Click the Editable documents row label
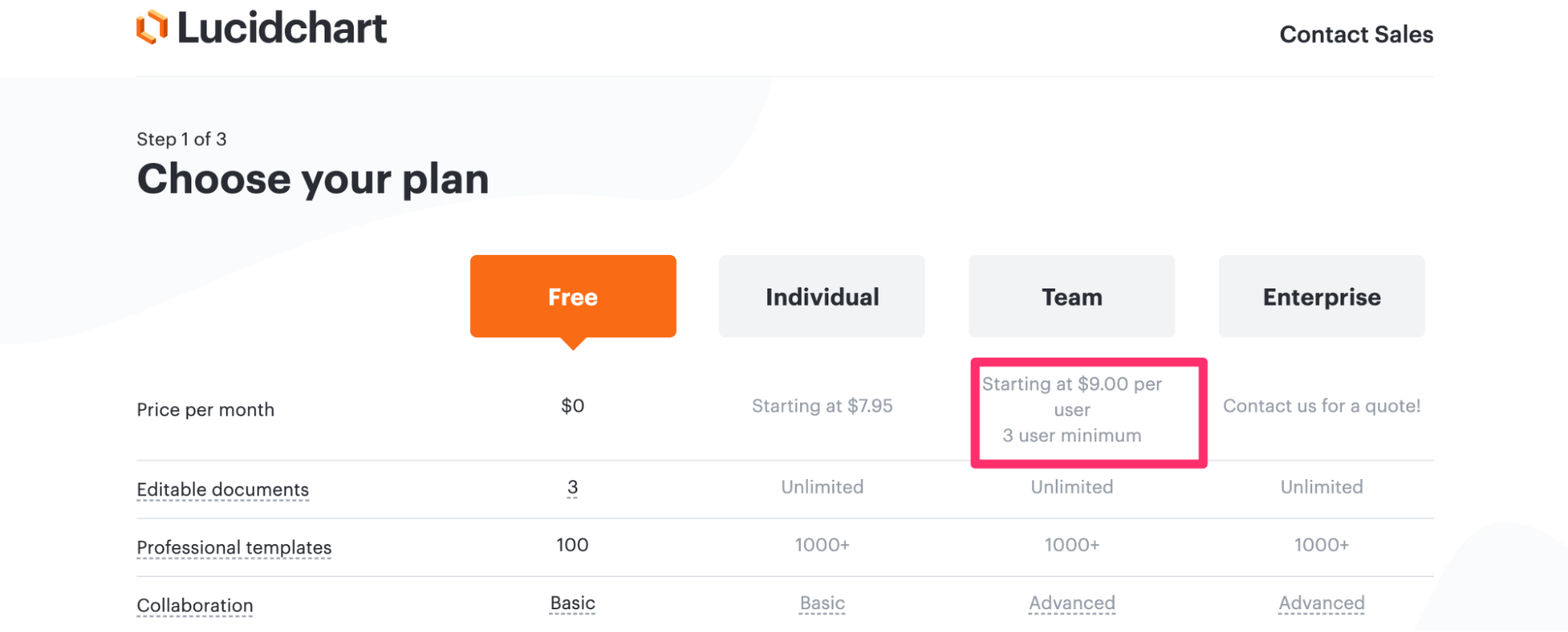1568x632 pixels. tap(223, 489)
